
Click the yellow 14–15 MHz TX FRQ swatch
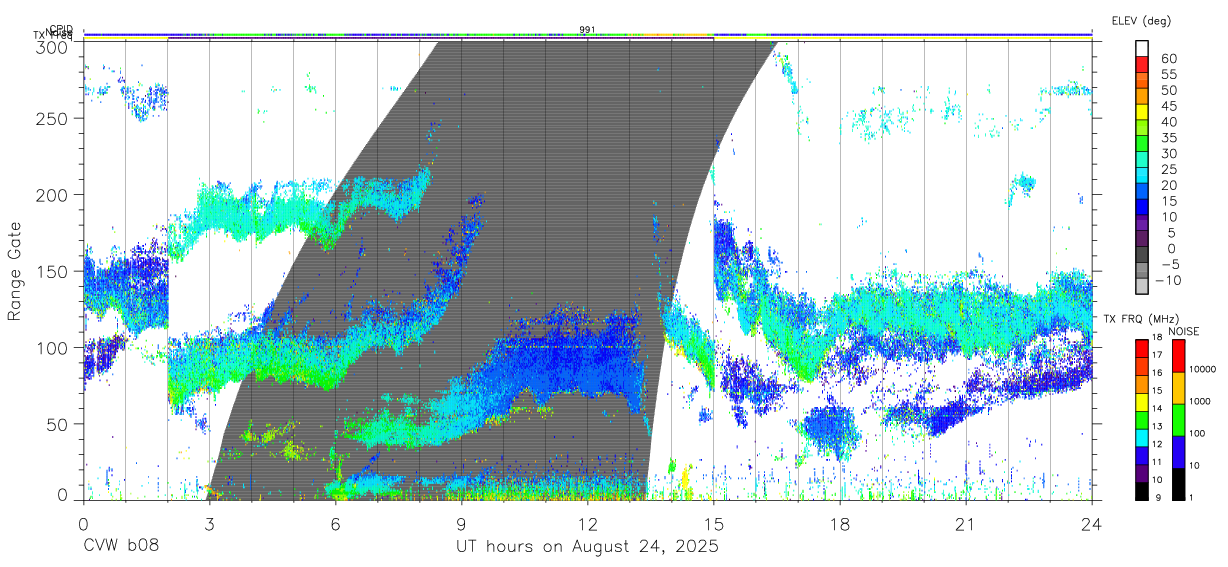click(1141, 401)
